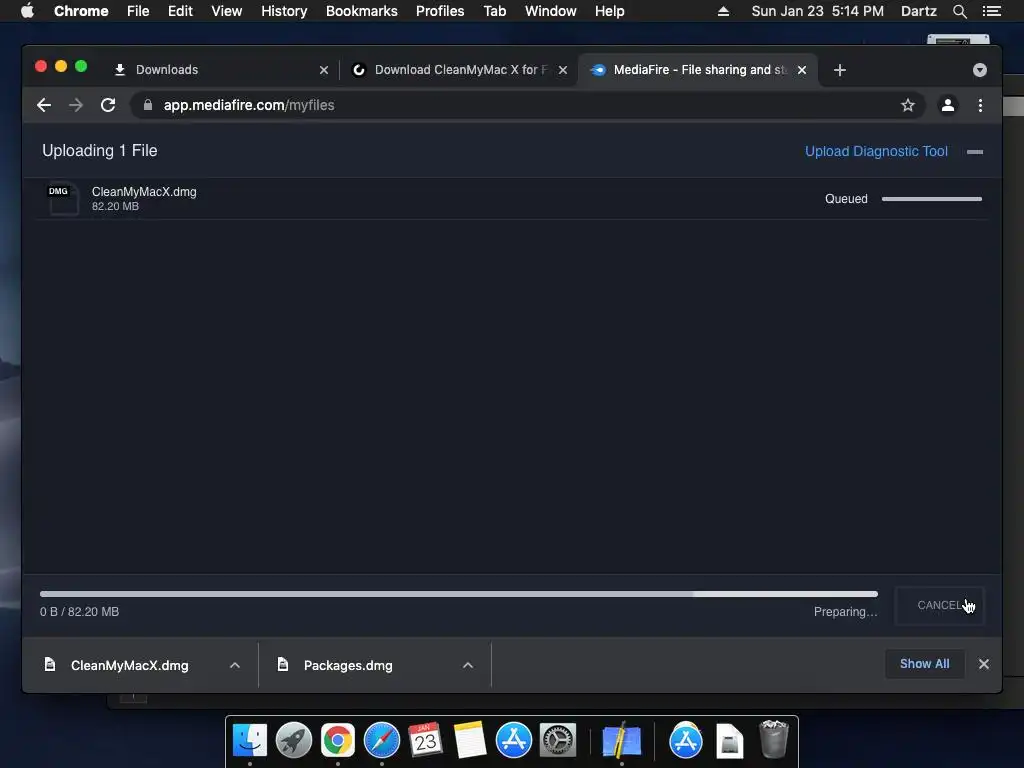1024x768 pixels.
Task: Open the Apple menu
Action: (x=27, y=11)
